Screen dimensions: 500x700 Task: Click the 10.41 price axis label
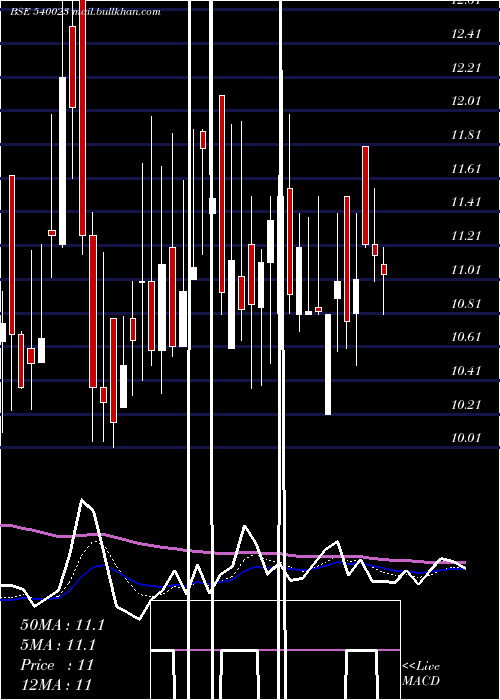point(466,371)
